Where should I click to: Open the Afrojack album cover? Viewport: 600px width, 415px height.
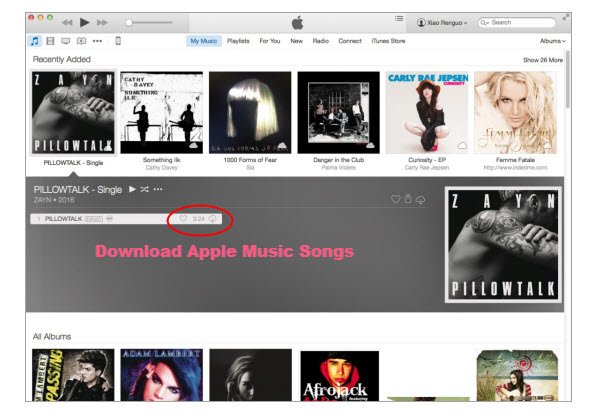[x=340, y=376]
